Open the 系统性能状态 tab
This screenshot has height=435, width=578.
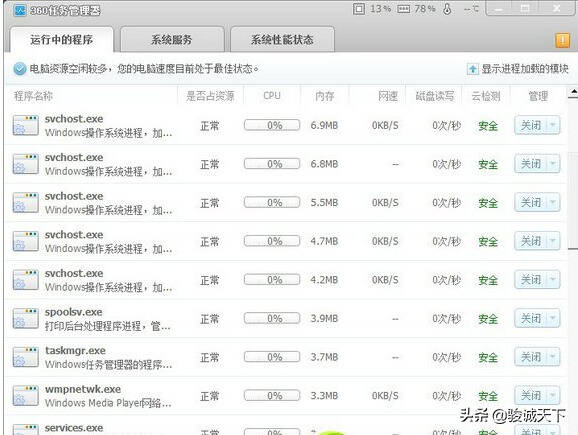tap(282, 39)
